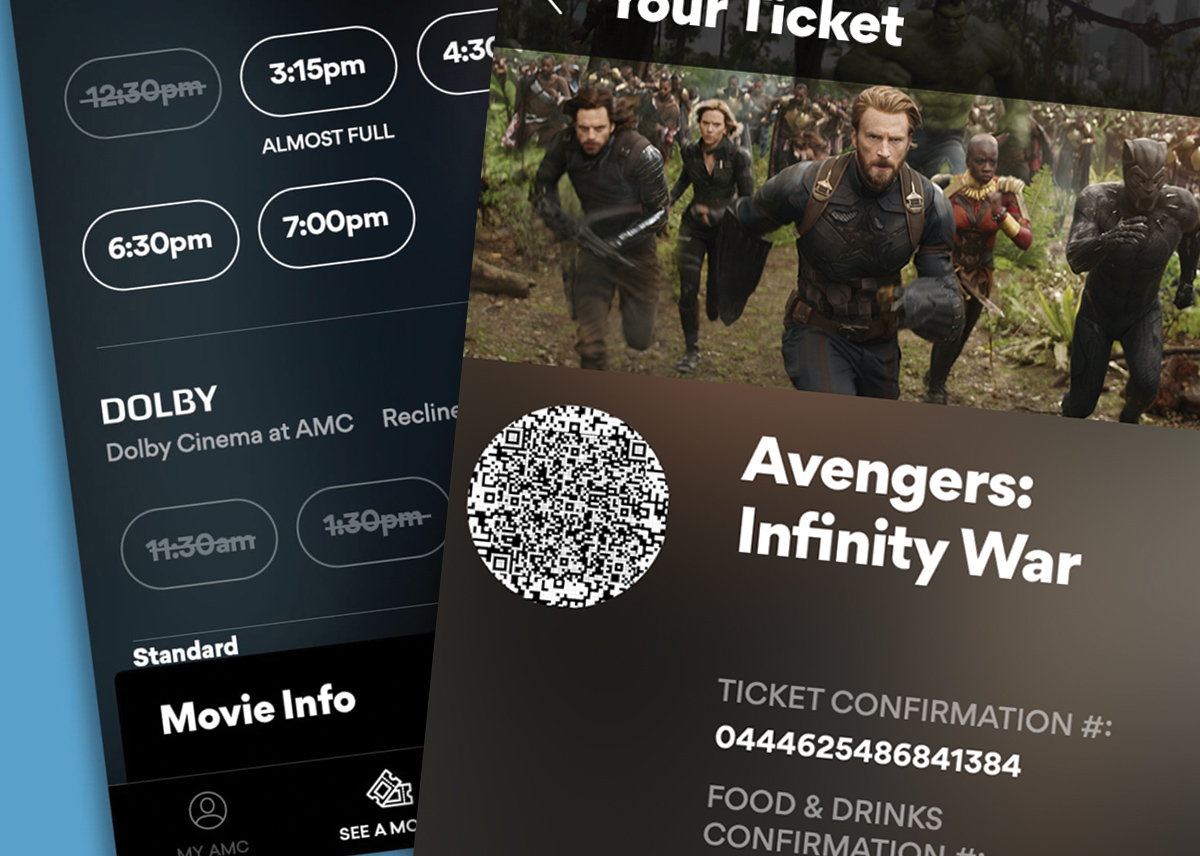
Task: Select the 6:30pm showtime
Action: coord(160,245)
